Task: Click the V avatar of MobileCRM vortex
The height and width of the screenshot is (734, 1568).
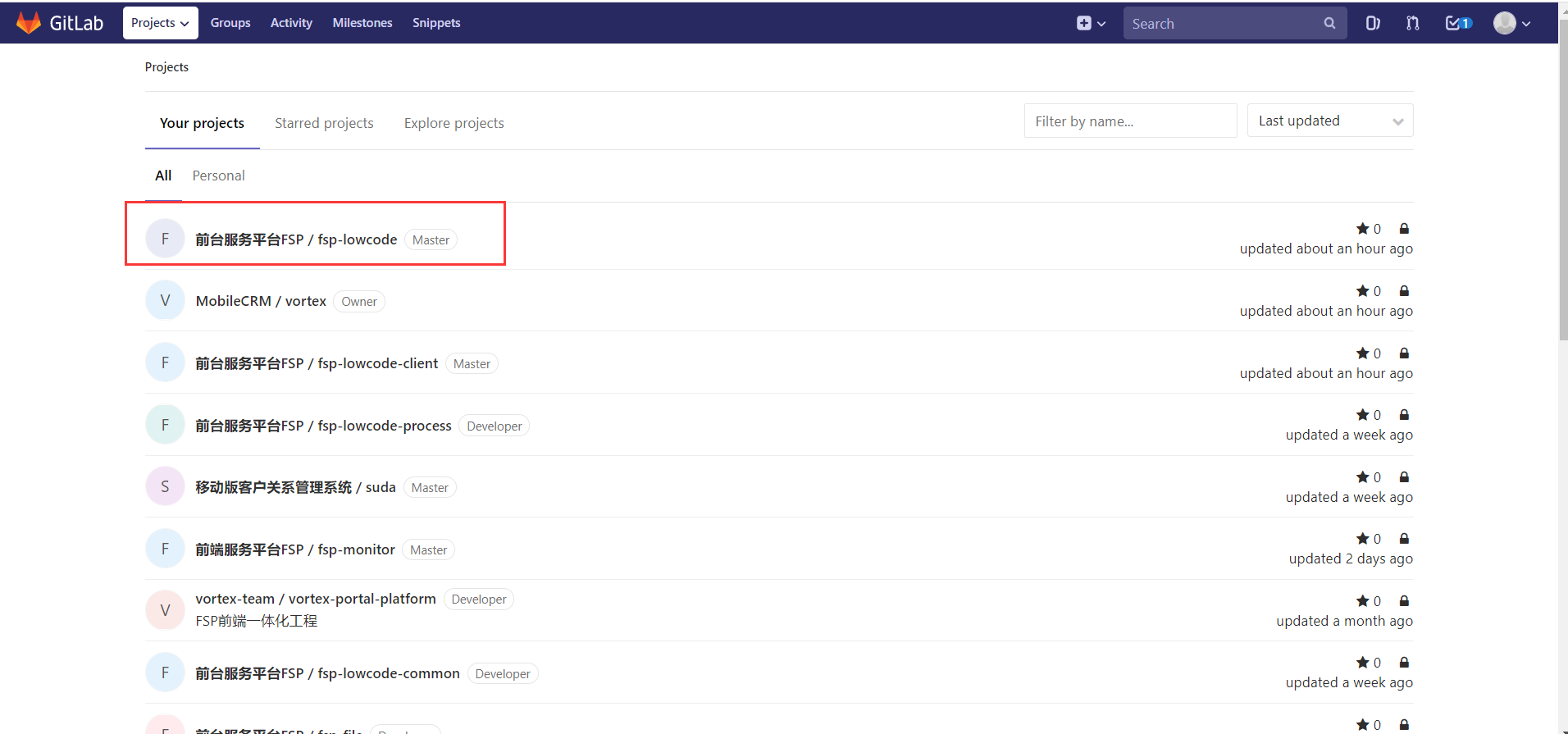Action: coord(165,300)
